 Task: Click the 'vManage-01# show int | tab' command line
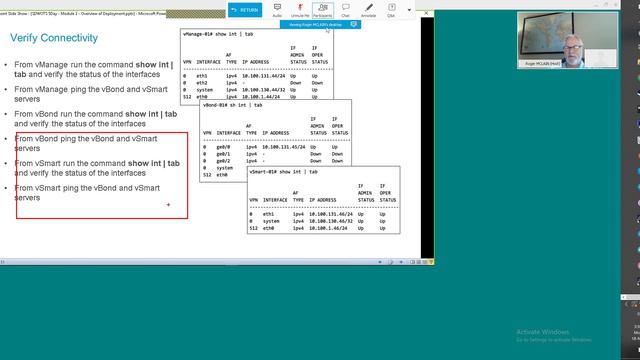[218, 34]
